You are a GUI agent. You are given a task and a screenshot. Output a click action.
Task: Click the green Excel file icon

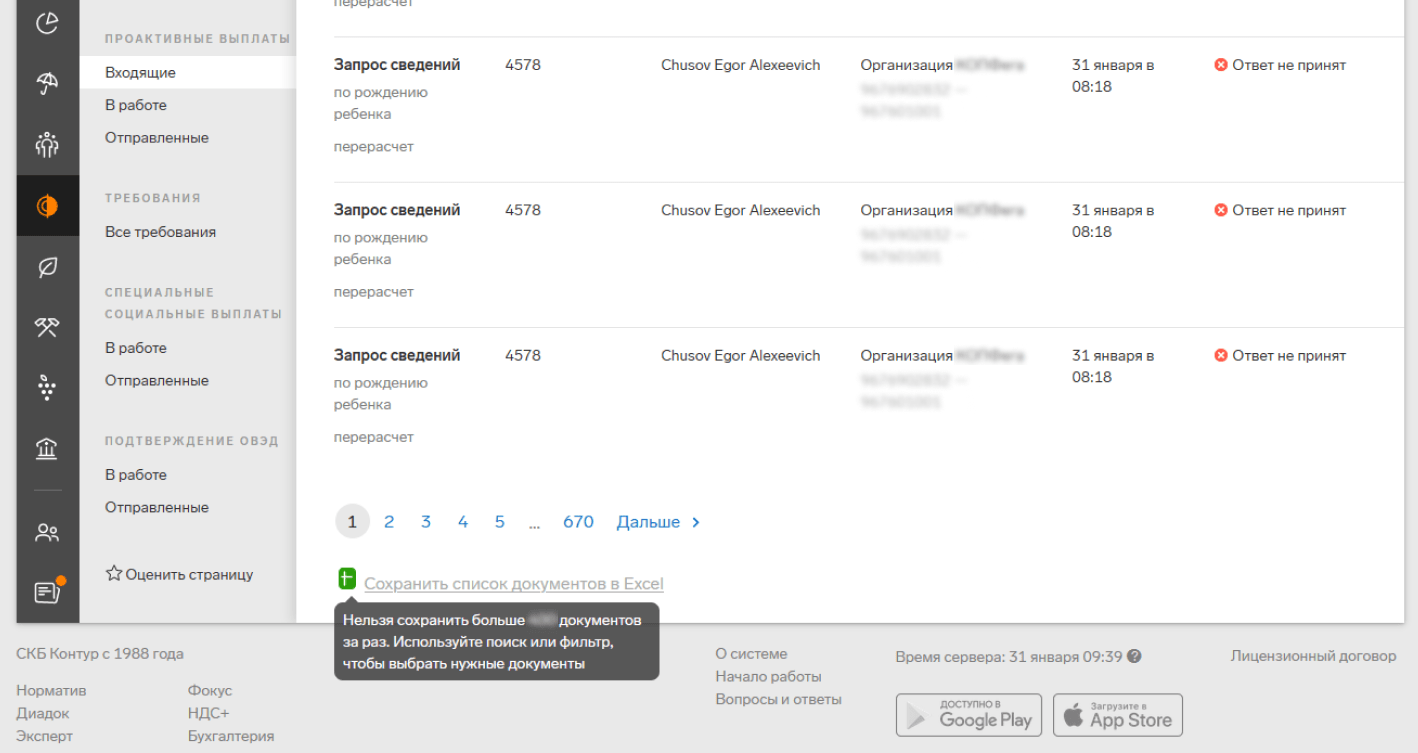point(347,579)
